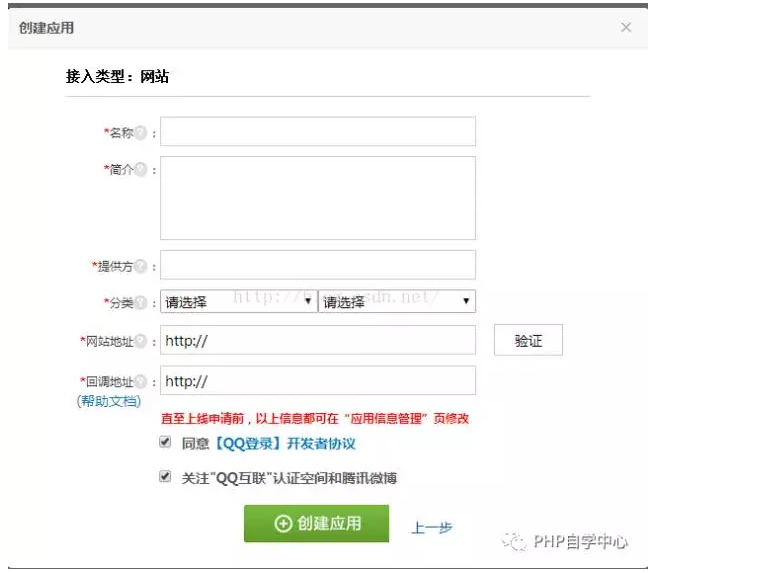Focus the 回调地址 http:// field
This screenshot has width=764, height=573.
(x=318, y=380)
